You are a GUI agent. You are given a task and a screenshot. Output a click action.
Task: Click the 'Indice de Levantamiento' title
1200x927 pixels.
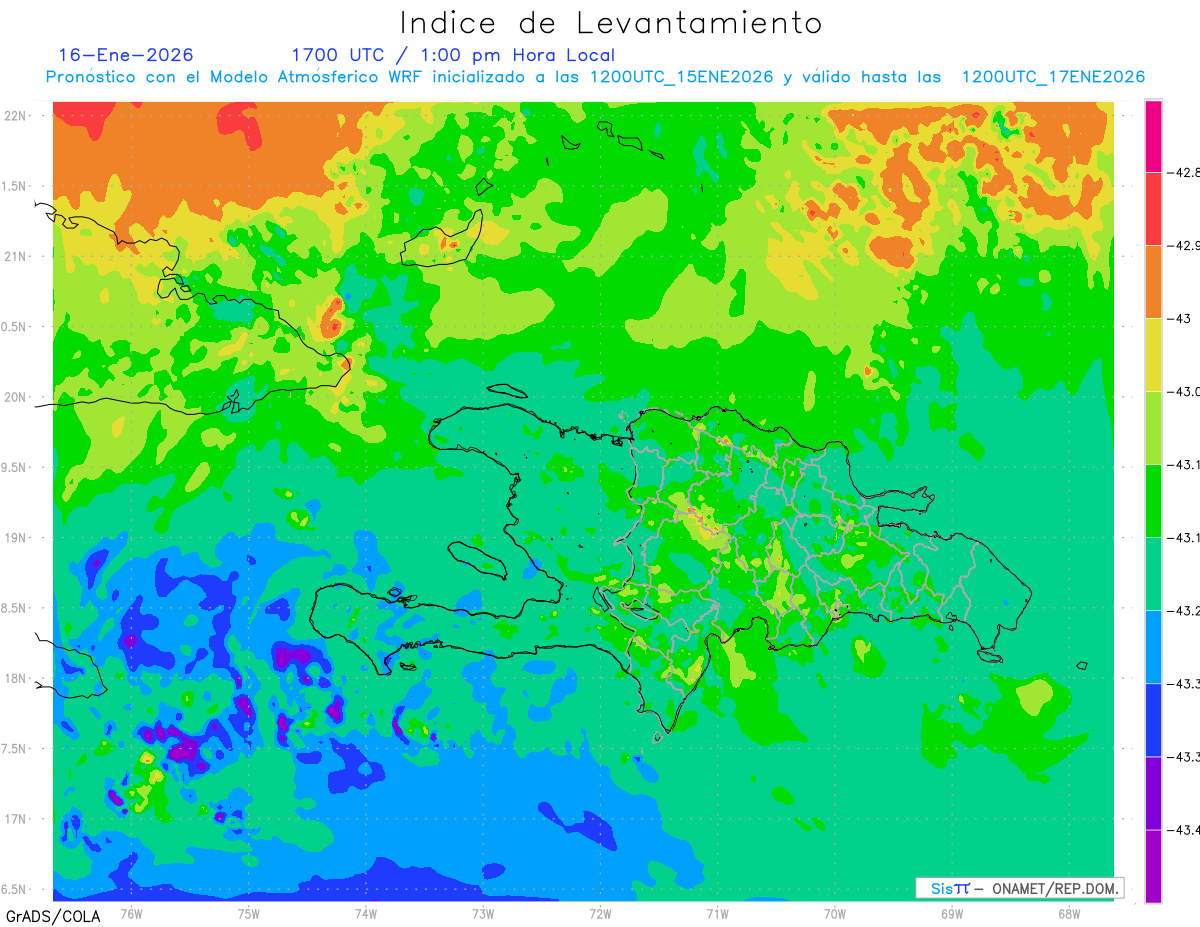[x=610, y=22]
